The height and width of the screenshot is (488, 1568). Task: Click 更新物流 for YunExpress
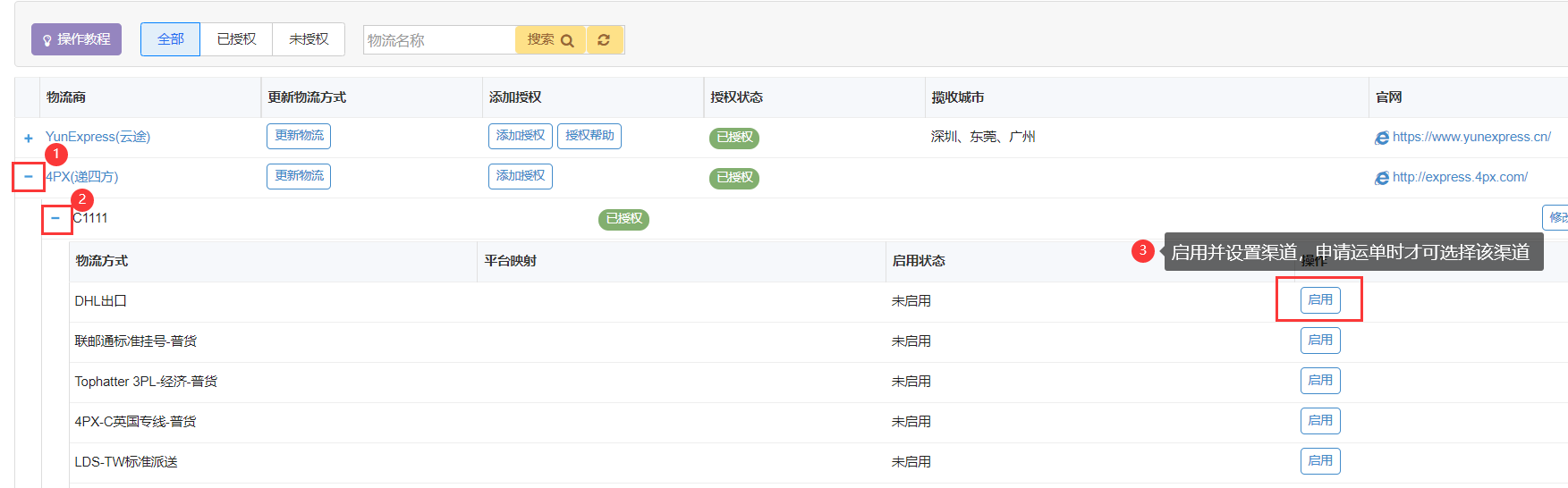point(299,136)
